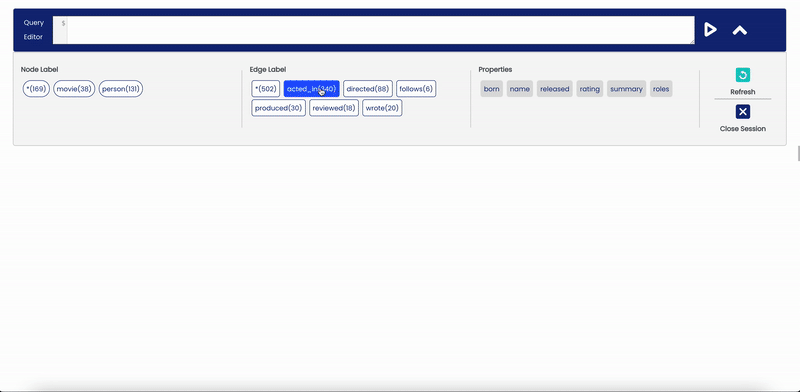Click the summary property tag
Image resolution: width=800 pixels, height=392 pixels.
pyautogui.click(x=627, y=89)
